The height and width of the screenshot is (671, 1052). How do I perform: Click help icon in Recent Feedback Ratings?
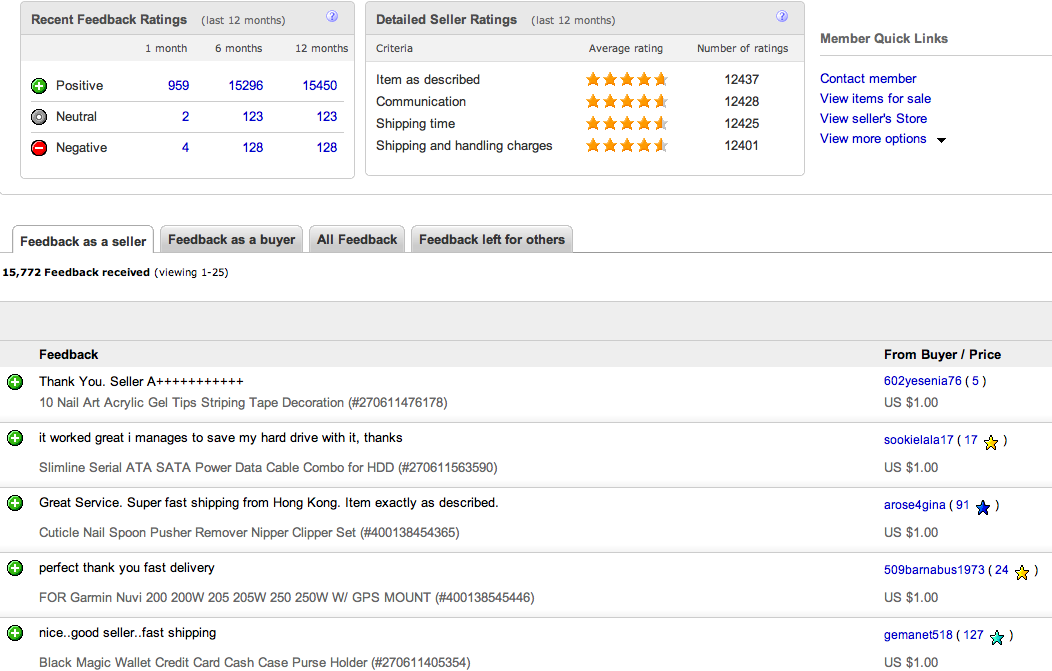(x=332, y=17)
